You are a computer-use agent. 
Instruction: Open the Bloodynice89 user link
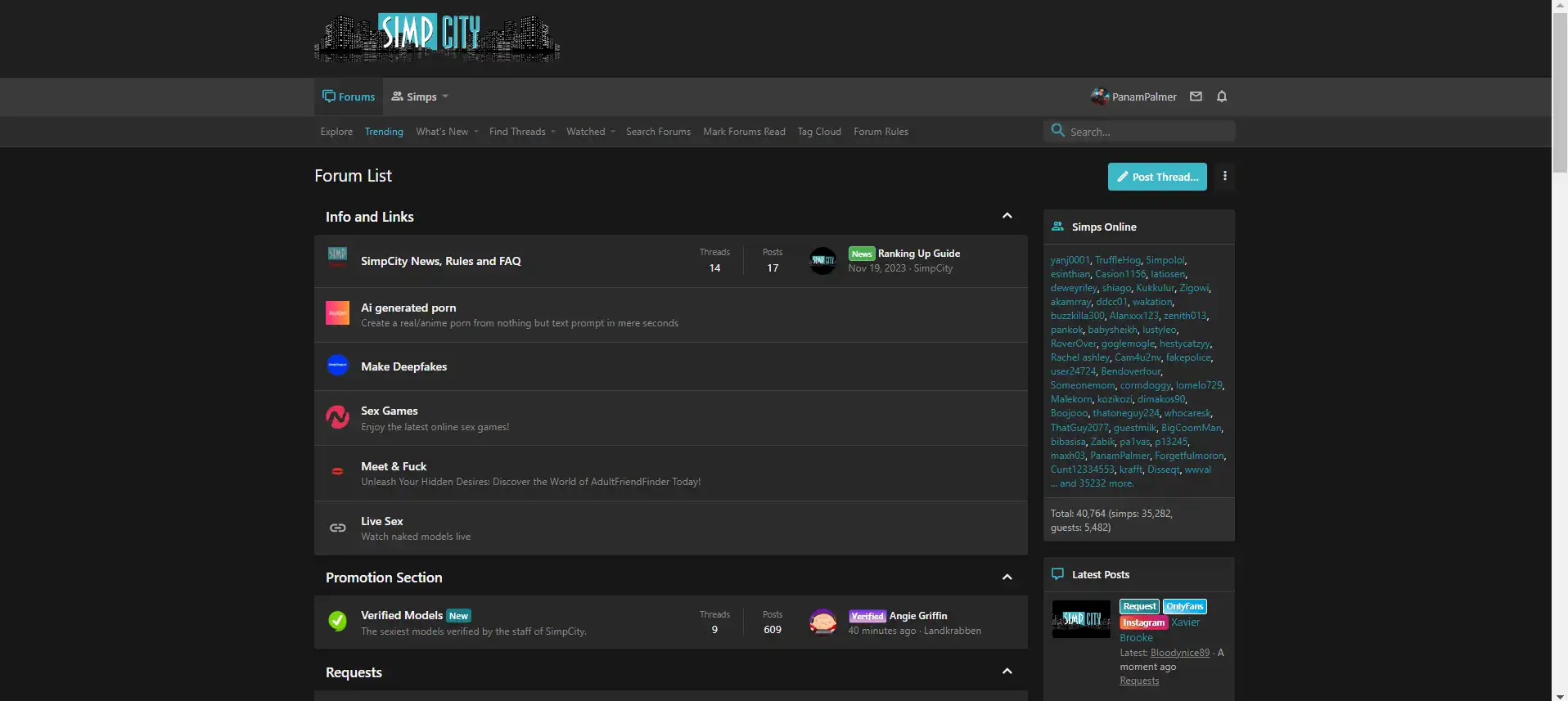click(x=1180, y=653)
